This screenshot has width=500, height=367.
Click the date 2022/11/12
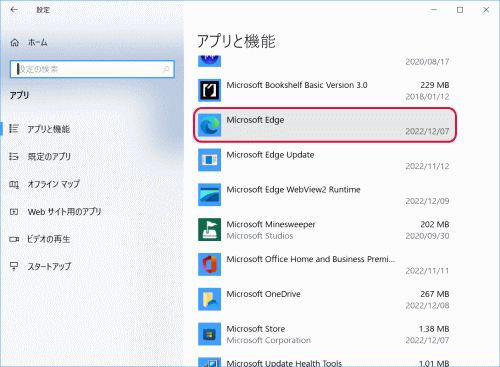pos(427,166)
